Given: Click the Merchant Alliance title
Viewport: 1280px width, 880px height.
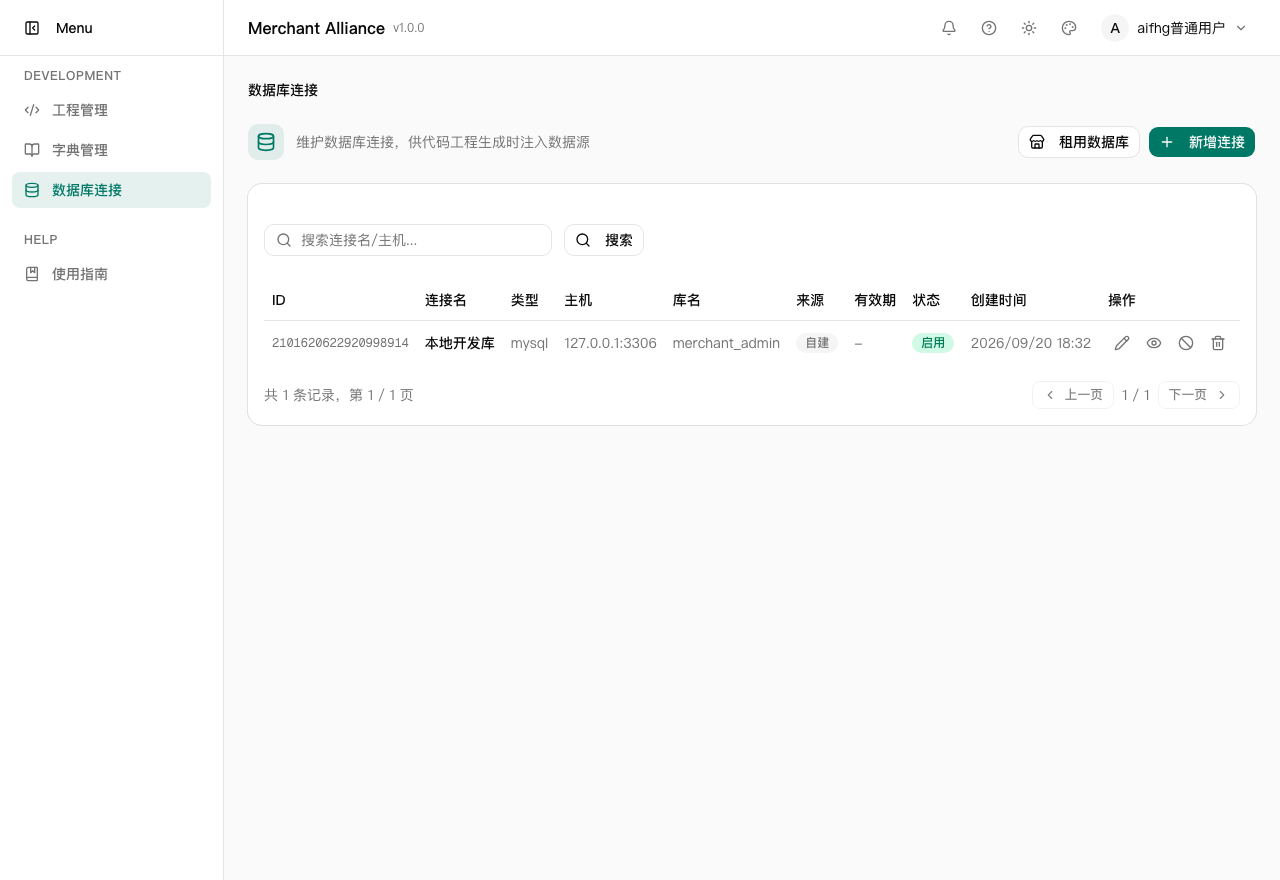Looking at the screenshot, I should pyautogui.click(x=316, y=28).
